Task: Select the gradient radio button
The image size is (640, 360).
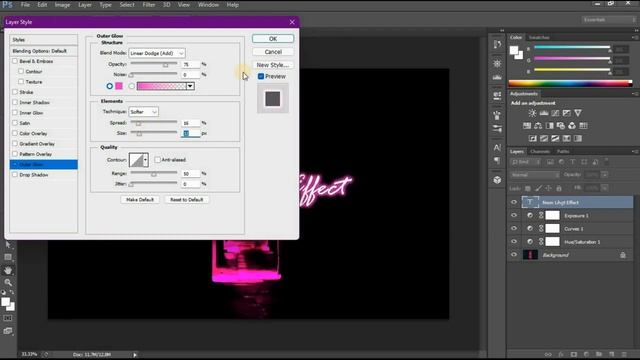Action: tap(131, 86)
